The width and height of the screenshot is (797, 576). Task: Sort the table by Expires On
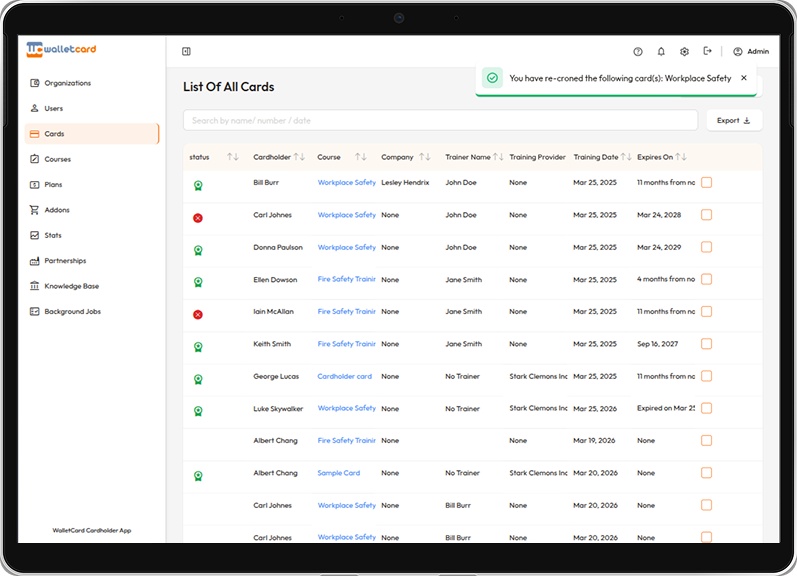[681, 157]
